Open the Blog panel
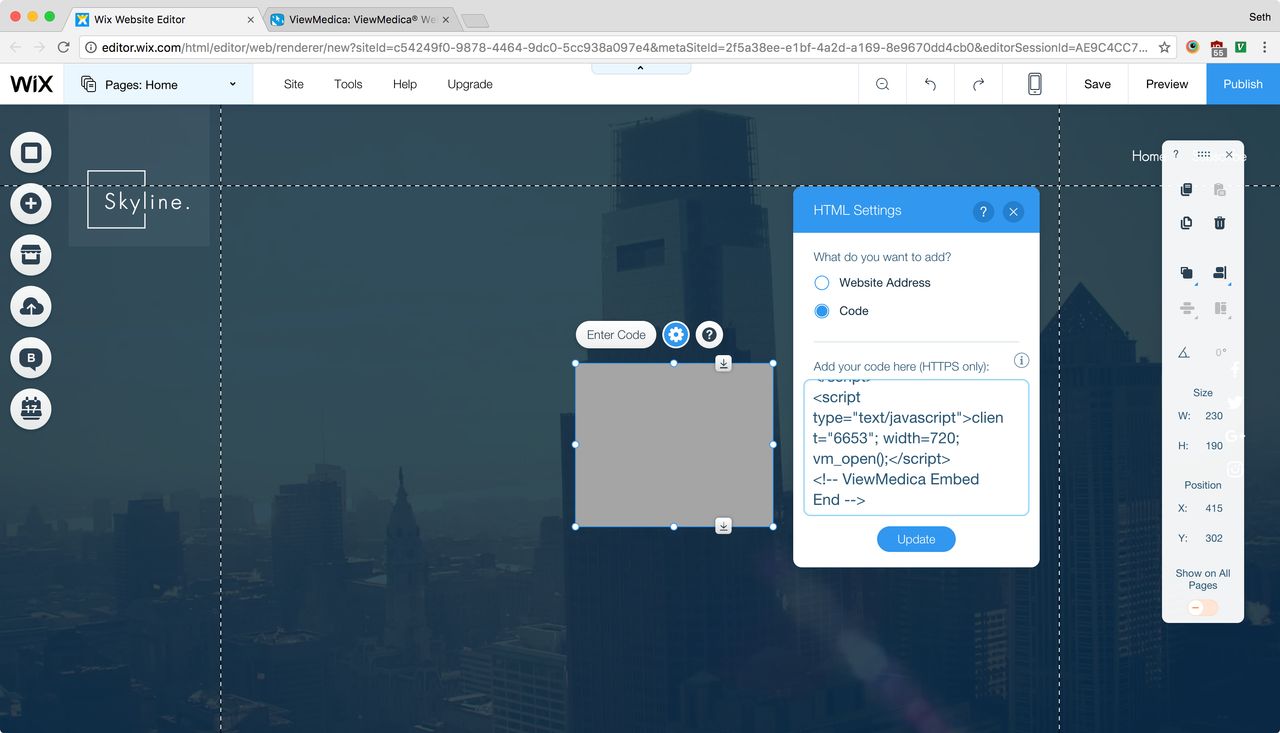1280x733 pixels. [30, 357]
